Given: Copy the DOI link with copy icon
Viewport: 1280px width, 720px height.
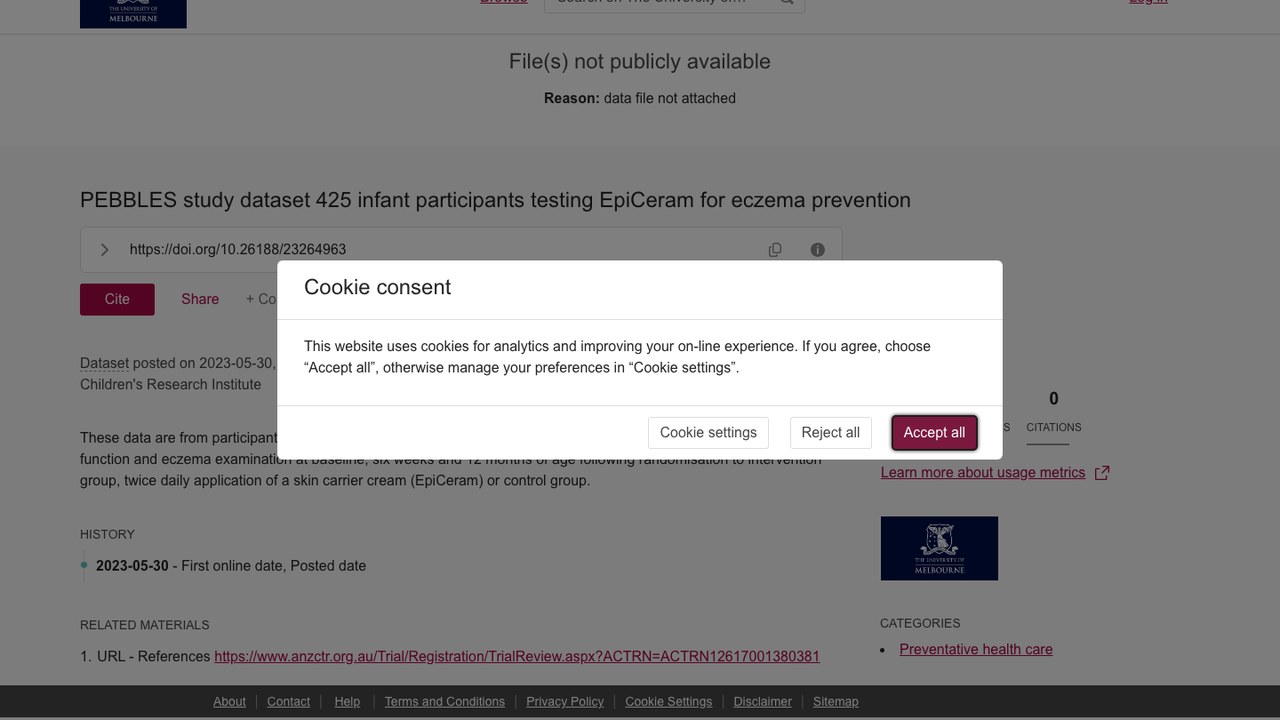Looking at the screenshot, I should (775, 250).
